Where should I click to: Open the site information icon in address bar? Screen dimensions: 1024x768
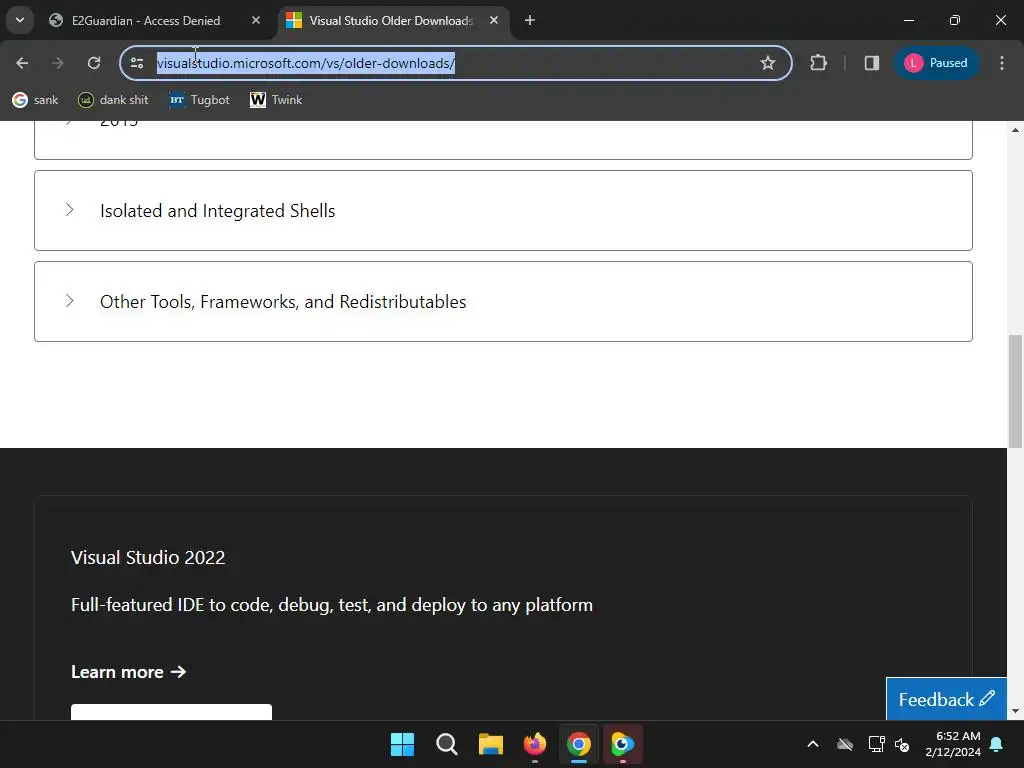pyautogui.click(x=137, y=63)
